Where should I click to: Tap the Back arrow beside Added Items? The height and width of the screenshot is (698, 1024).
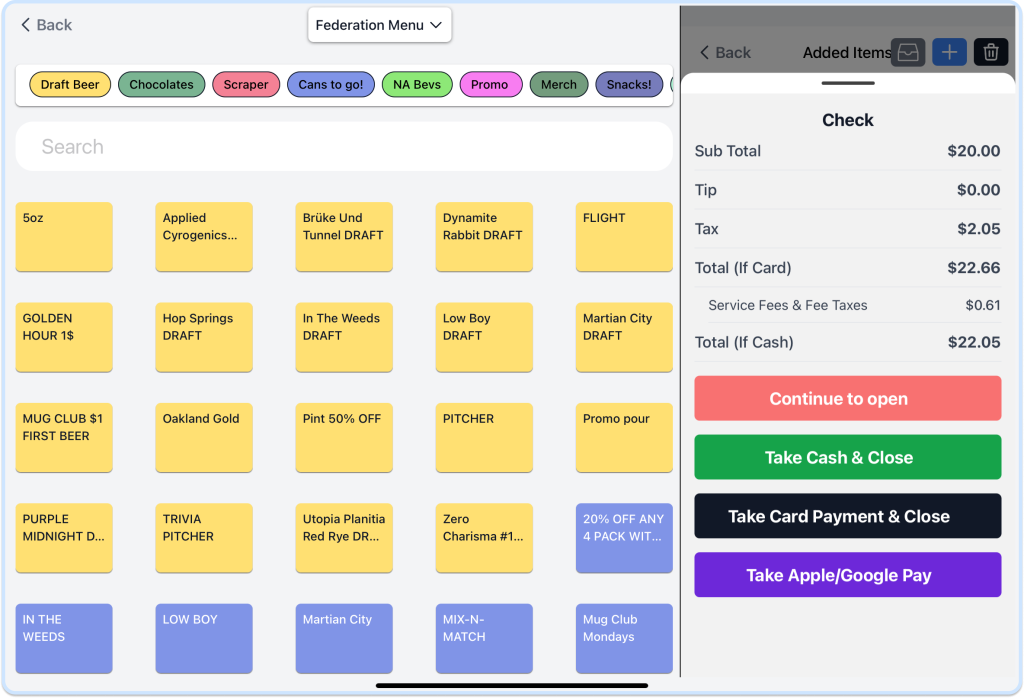click(x=725, y=53)
